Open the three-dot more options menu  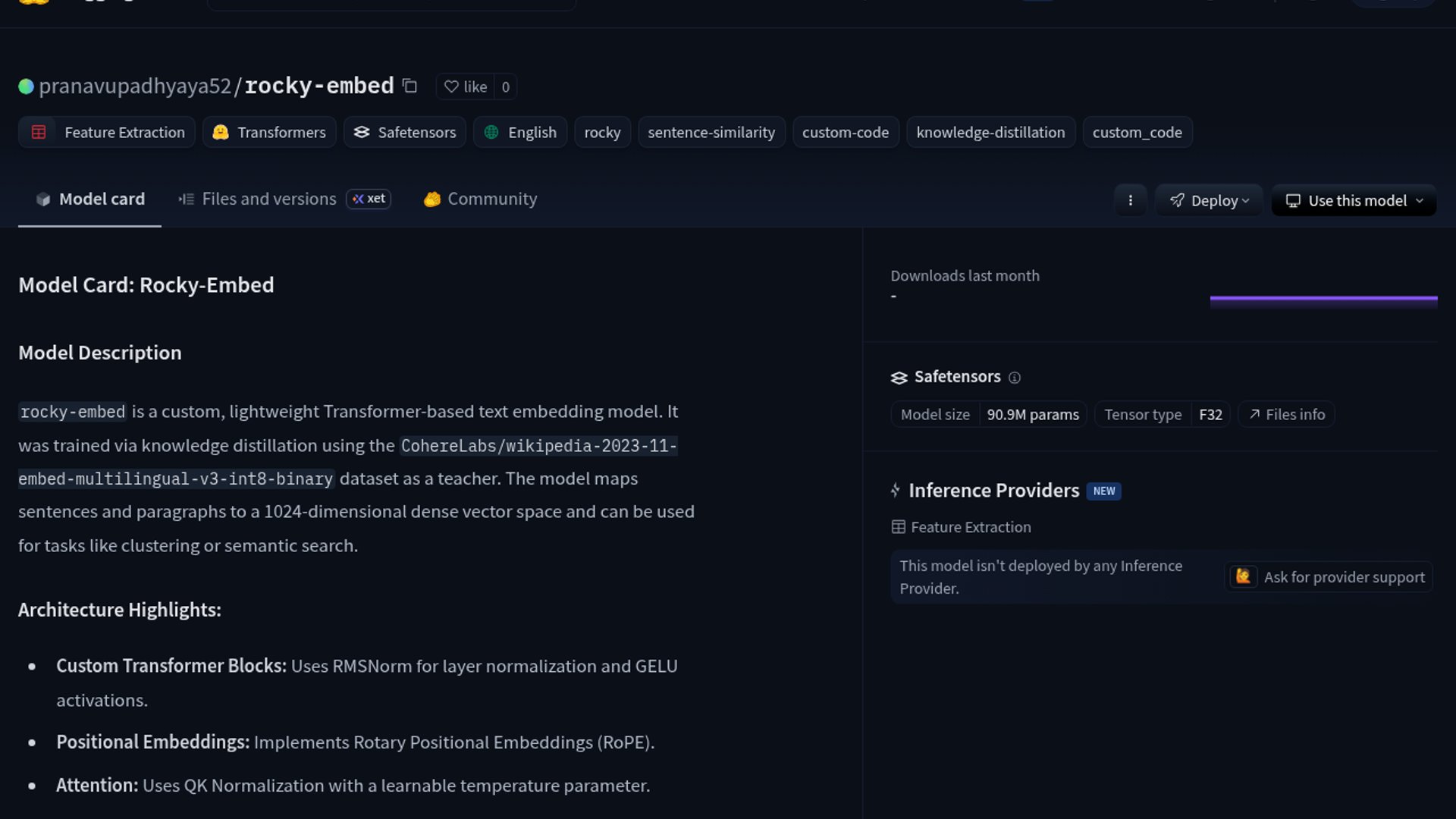point(1130,200)
